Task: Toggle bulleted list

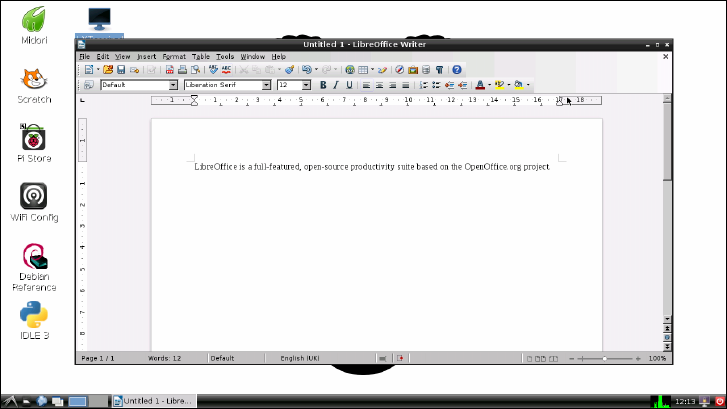Action: click(x=436, y=85)
